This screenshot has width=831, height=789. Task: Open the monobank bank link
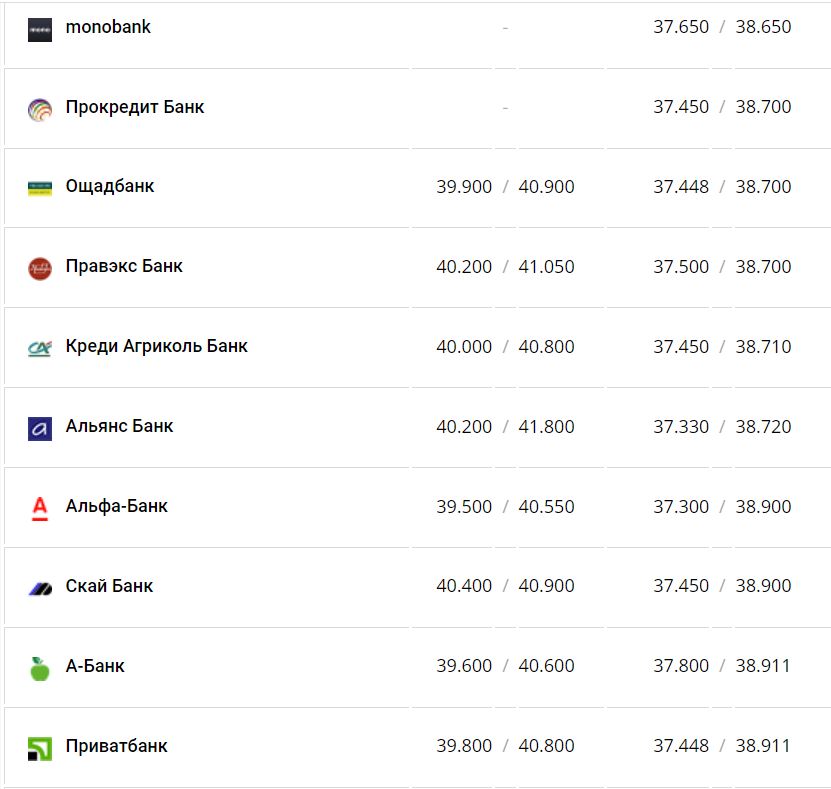pyautogui.click(x=108, y=27)
